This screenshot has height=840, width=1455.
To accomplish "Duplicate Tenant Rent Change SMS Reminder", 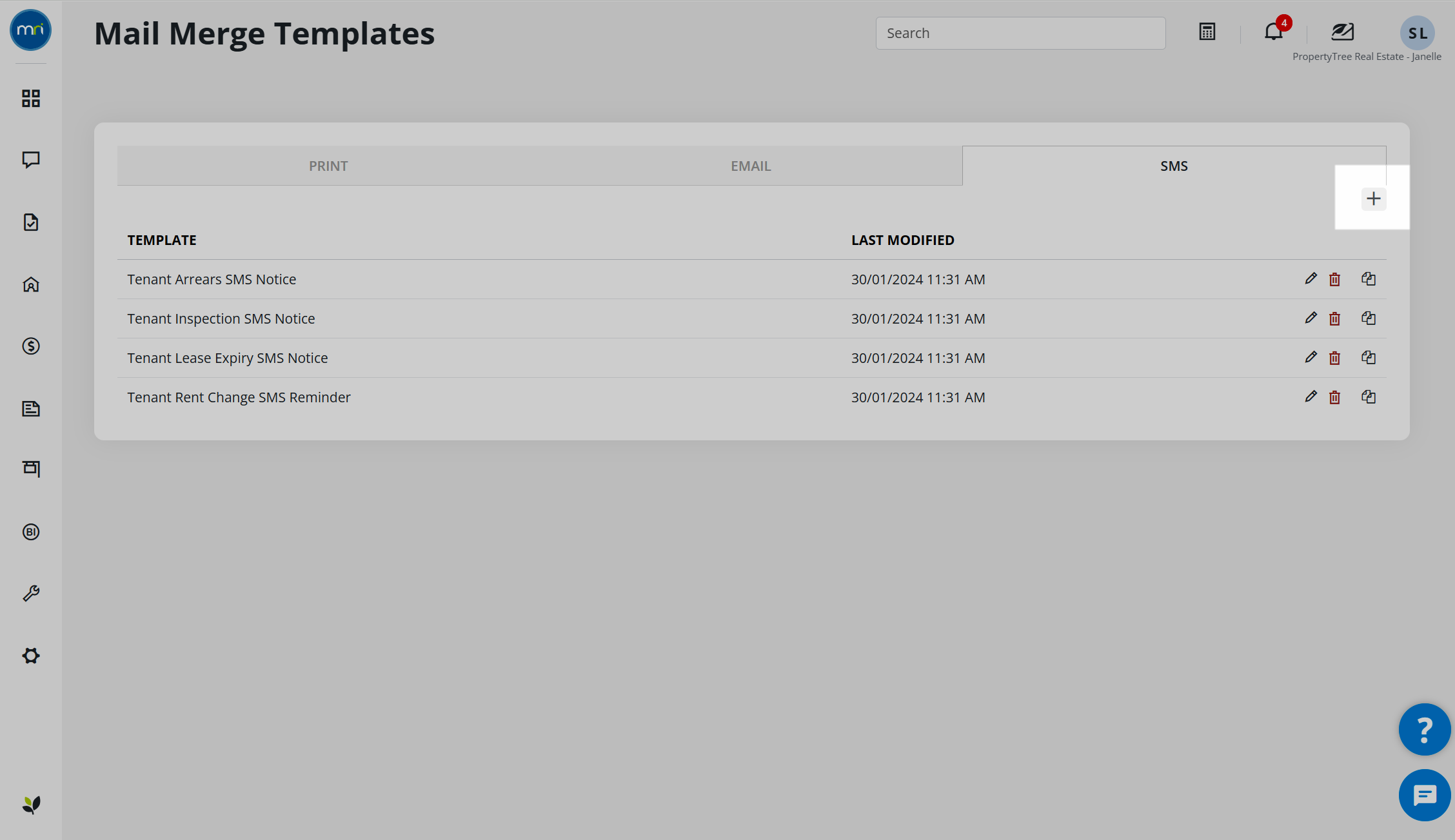I will 1369,396.
